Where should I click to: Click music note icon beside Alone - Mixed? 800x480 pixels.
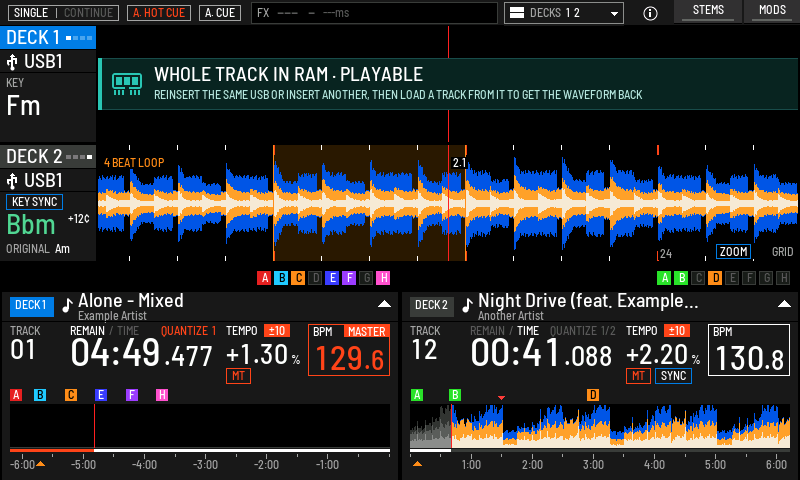coord(67,305)
